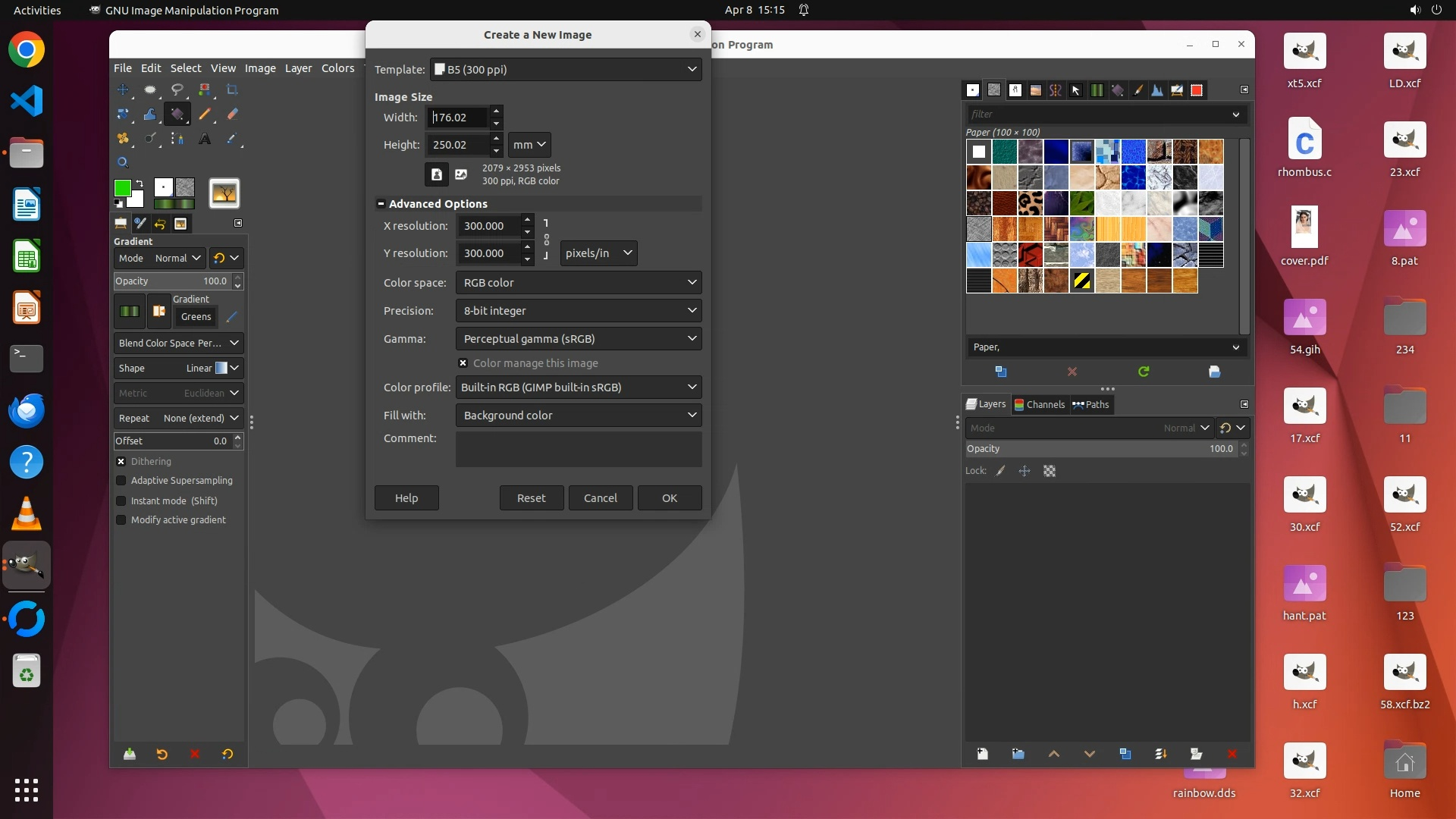This screenshot has height=819, width=1456.
Task: Select the Text tool
Action: [205, 139]
